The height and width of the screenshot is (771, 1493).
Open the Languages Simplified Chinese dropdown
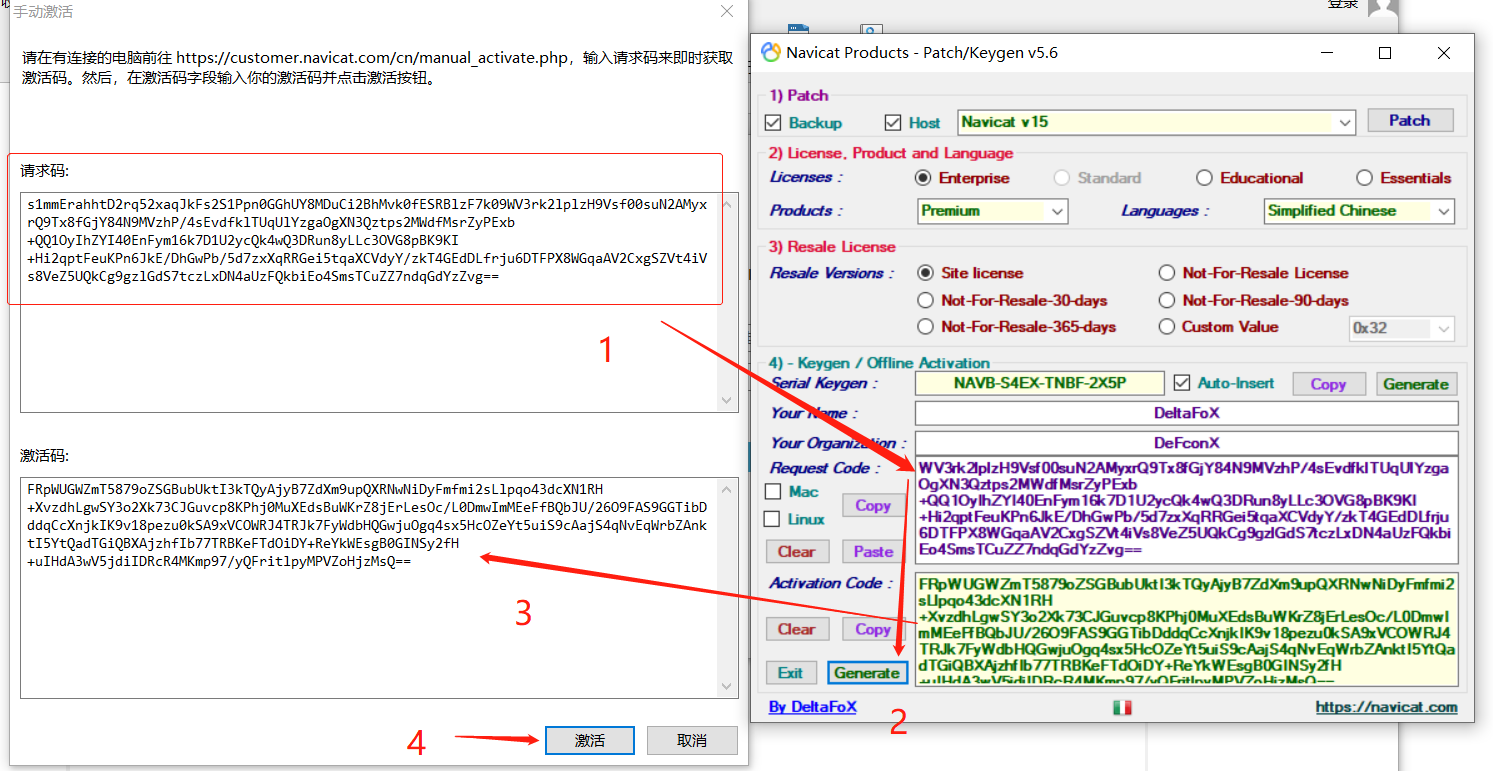(x=1443, y=212)
